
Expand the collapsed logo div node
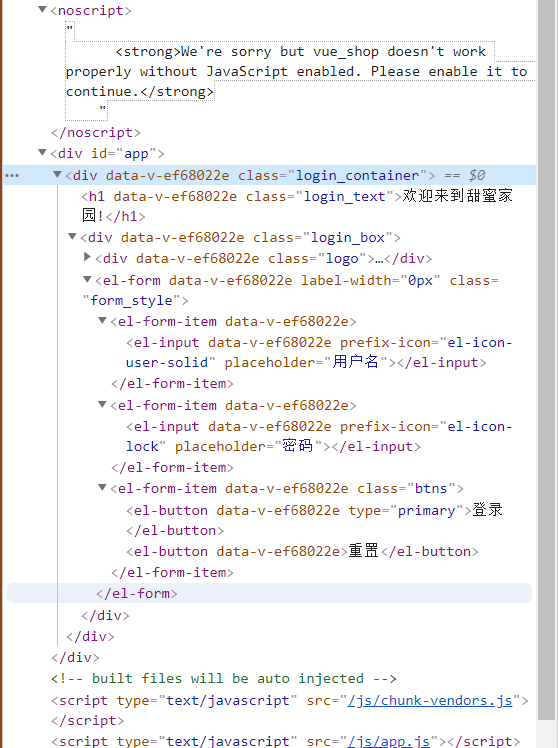point(87,257)
